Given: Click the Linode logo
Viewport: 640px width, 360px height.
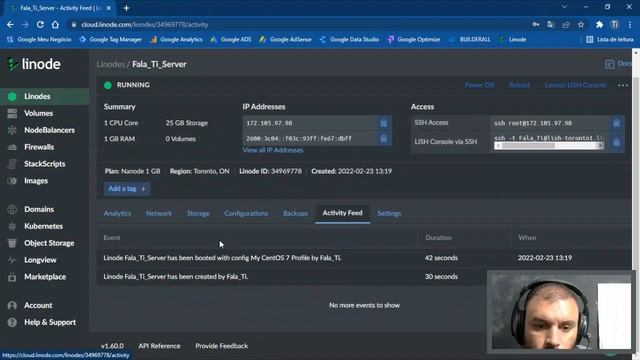Looking at the screenshot, I should click(x=34, y=64).
